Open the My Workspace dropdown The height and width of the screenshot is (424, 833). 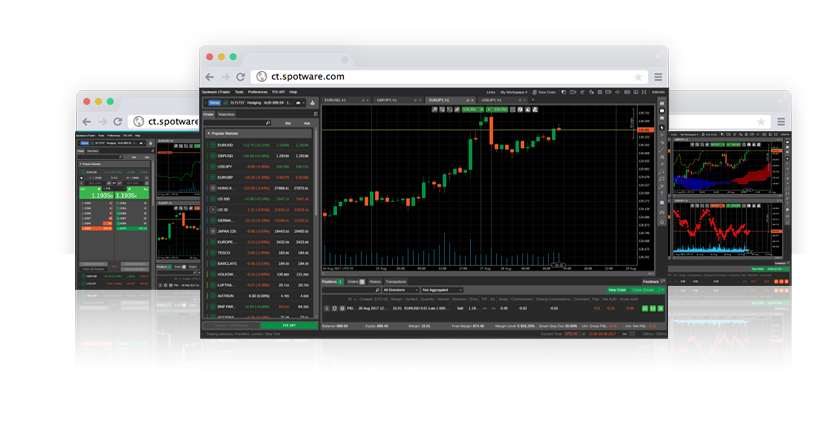(514, 92)
